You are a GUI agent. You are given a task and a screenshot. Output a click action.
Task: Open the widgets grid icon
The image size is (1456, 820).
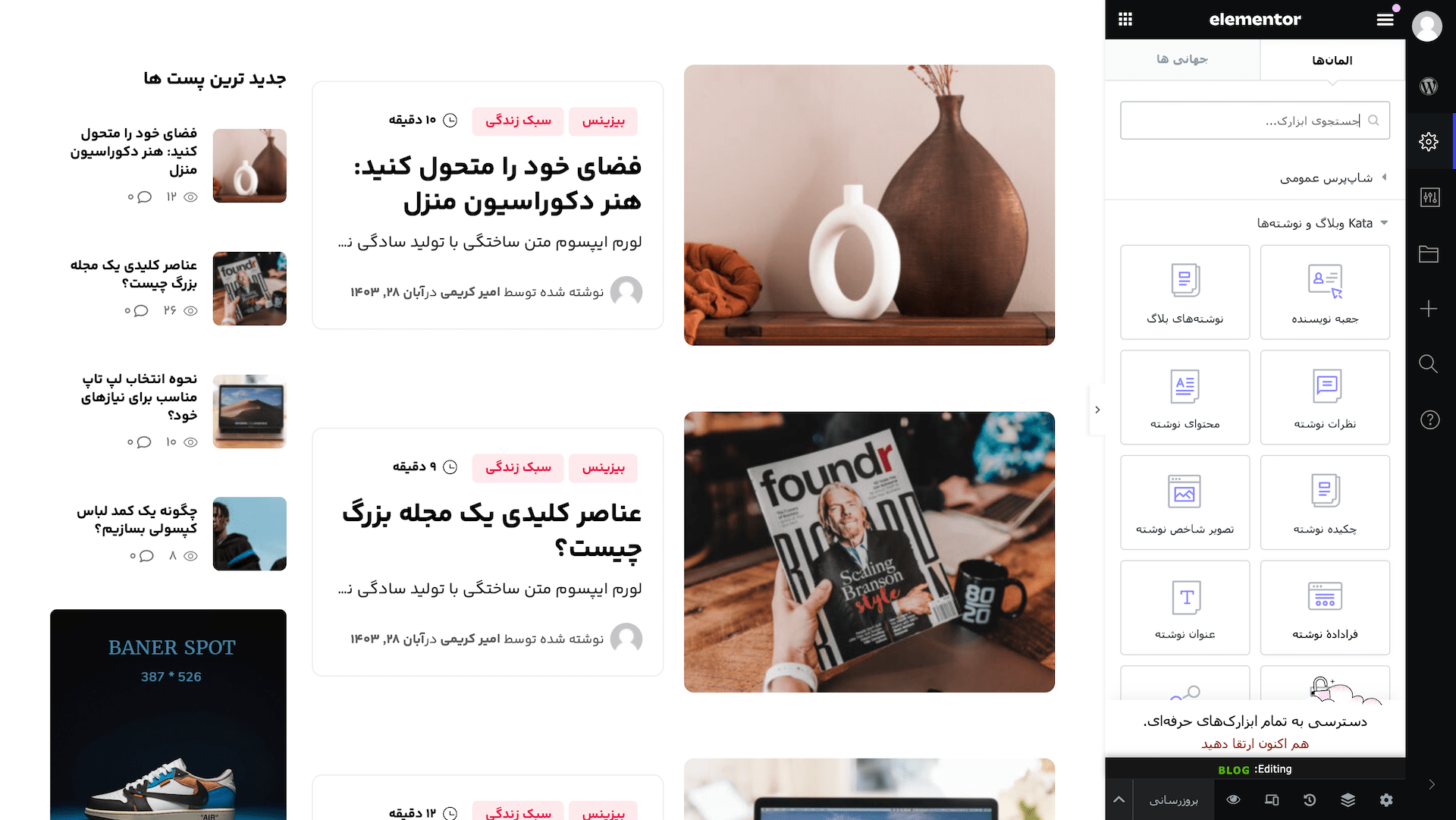tap(1125, 20)
